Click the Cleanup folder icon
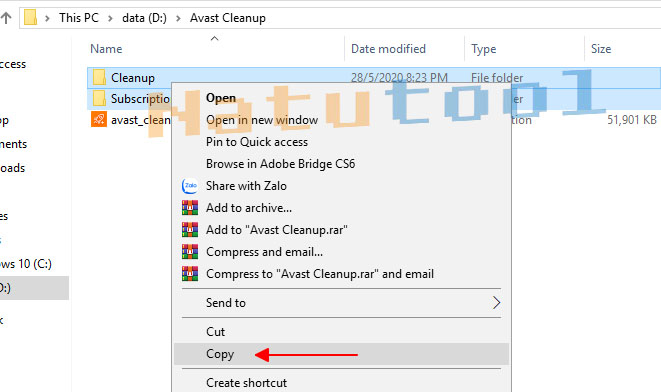Screen dimensions: 661x392 99,78
